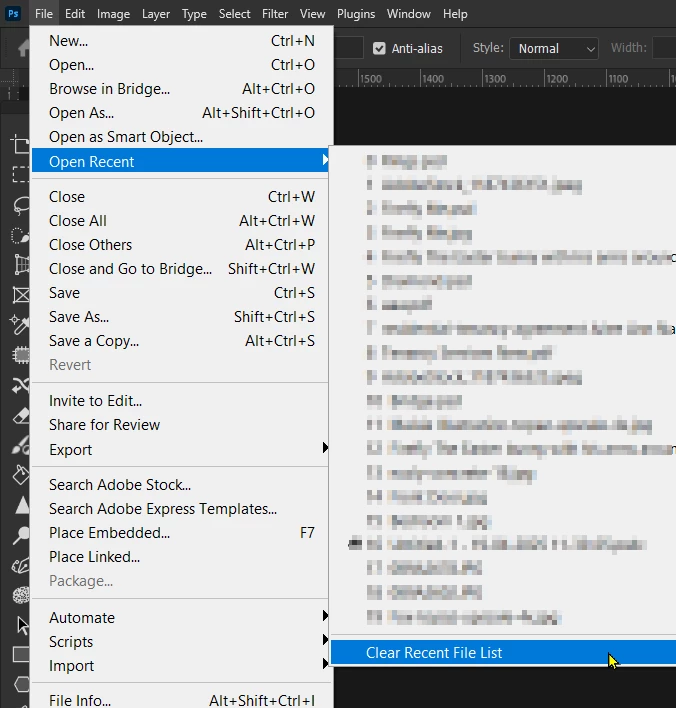The image size is (676, 708).
Task: Open the Edit menu
Action: tap(75, 14)
